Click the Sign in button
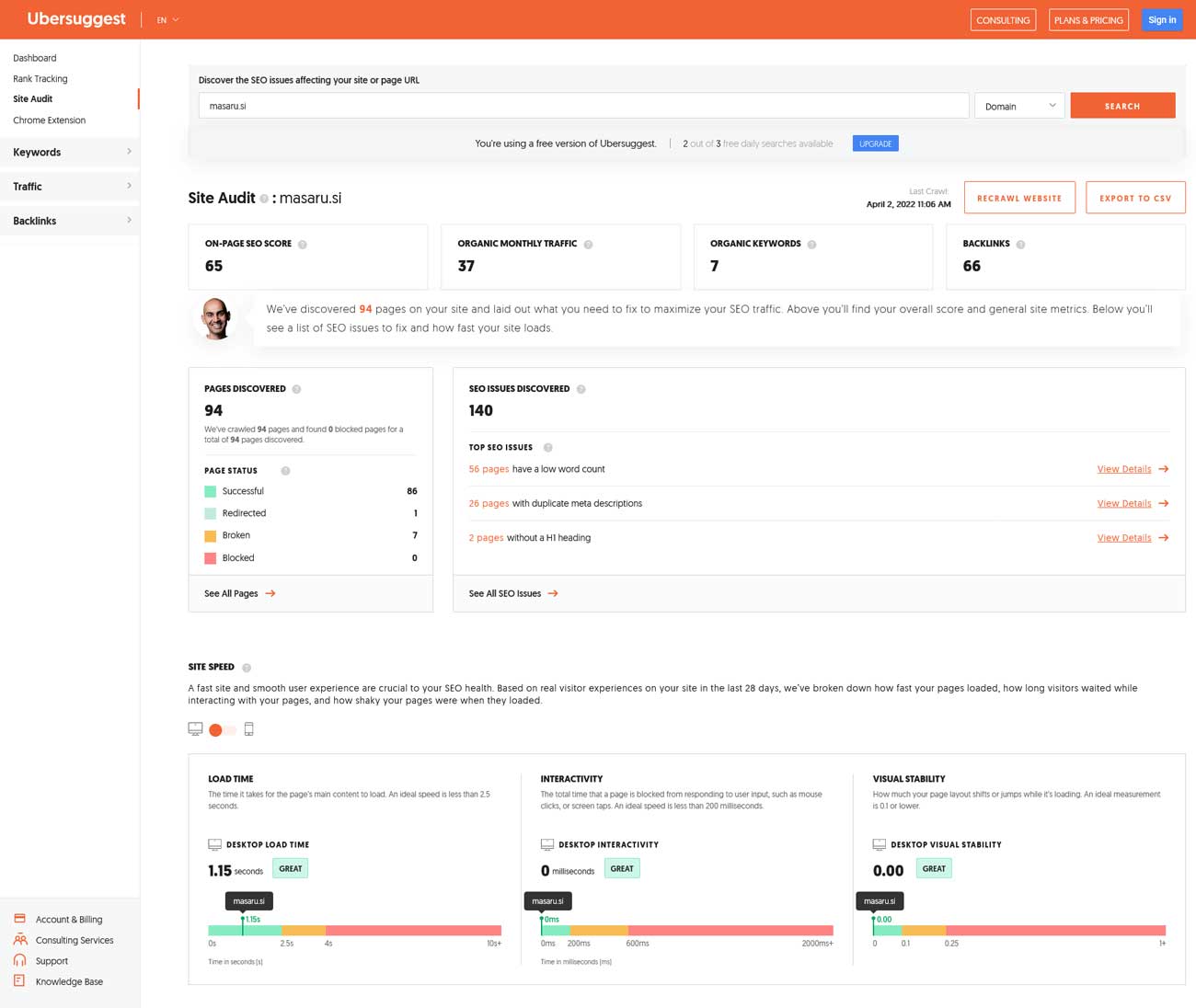Image resolution: width=1196 pixels, height=1008 pixels. (x=1162, y=20)
